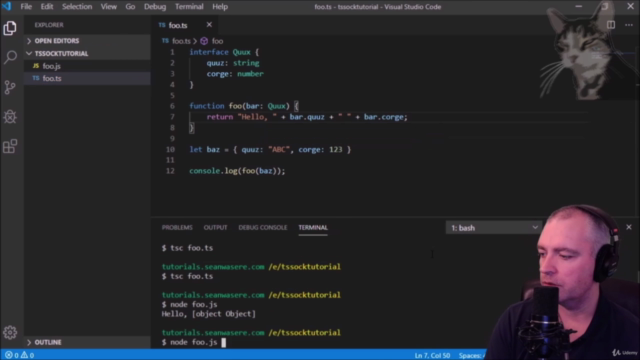Screen dimensions: 640x360
Task: Click 'baz' variable on line 10
Action: [x=213, y=149]
